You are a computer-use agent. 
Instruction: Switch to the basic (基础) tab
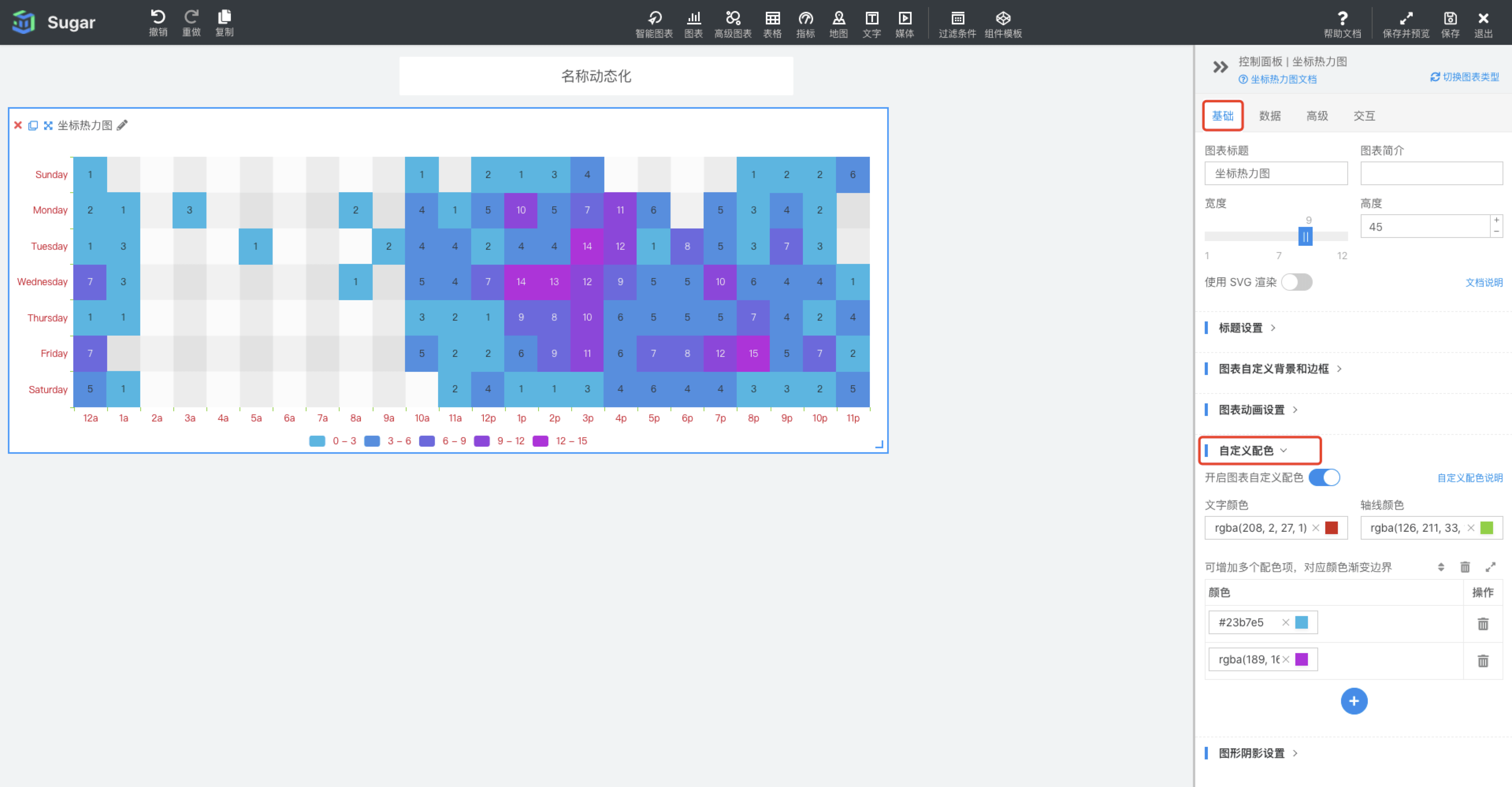(x=1222, y=116)
